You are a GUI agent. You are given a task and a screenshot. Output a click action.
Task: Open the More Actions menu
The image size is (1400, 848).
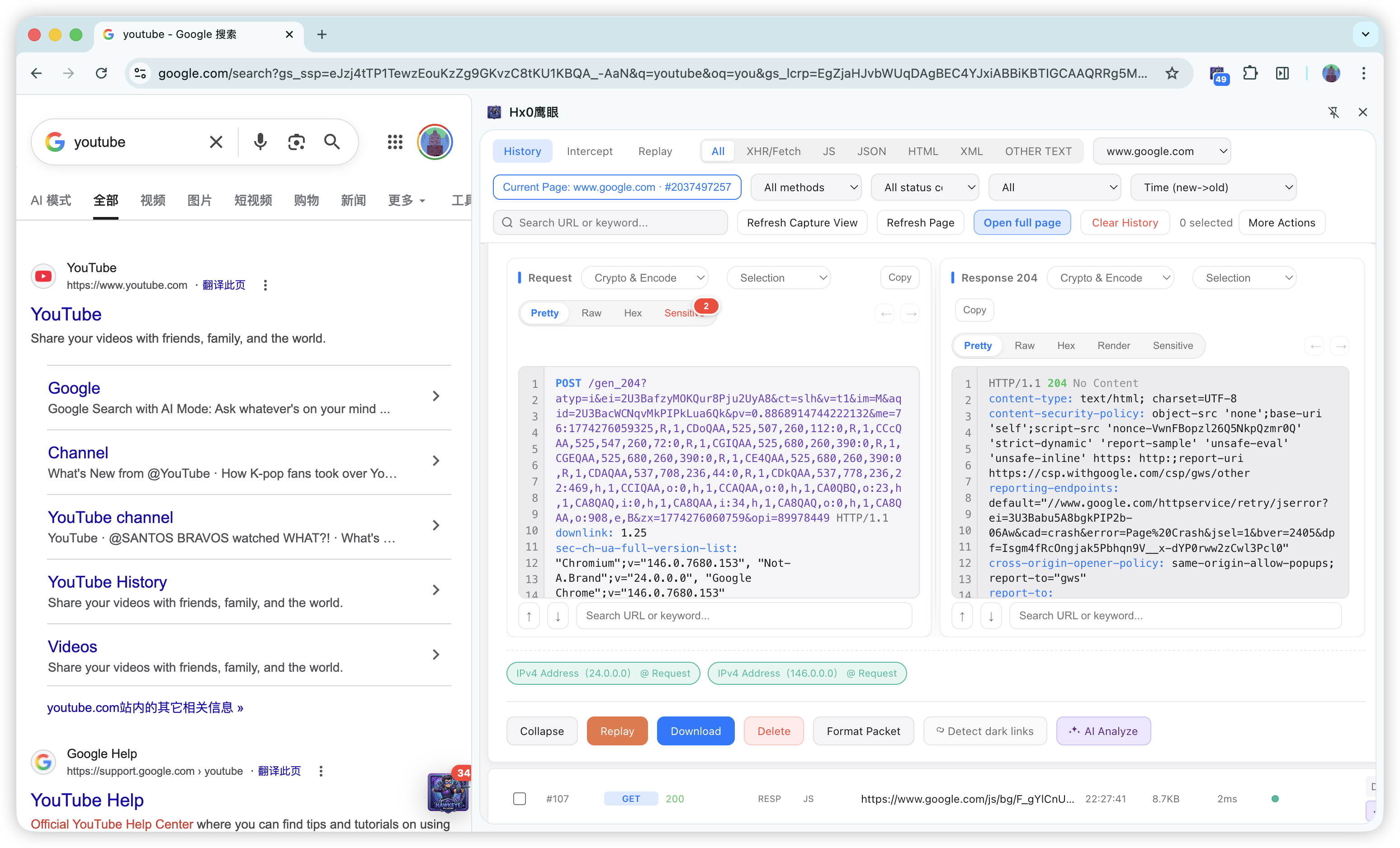tap(1282, 223)
